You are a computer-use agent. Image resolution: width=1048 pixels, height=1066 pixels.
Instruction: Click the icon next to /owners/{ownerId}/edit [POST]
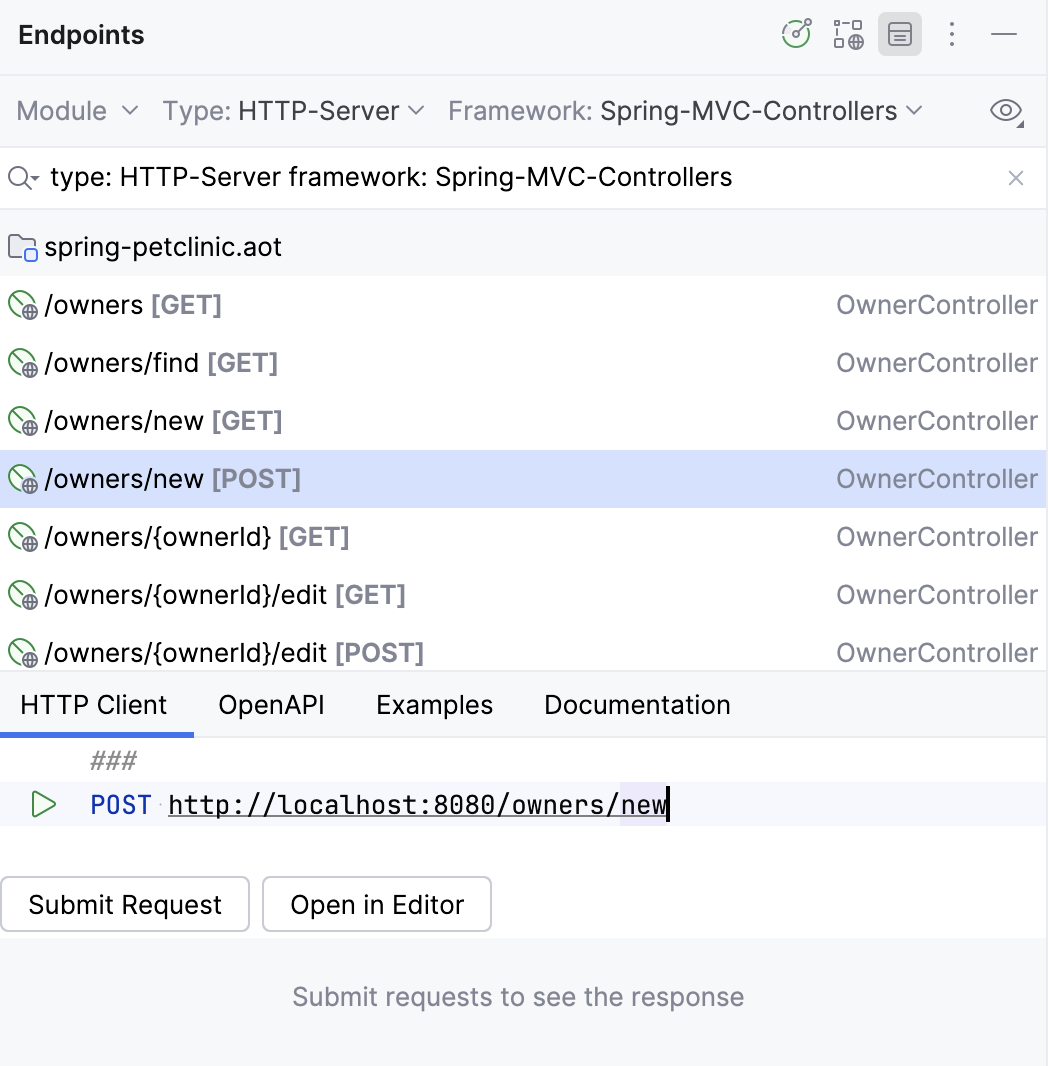(x=22, y=653)
